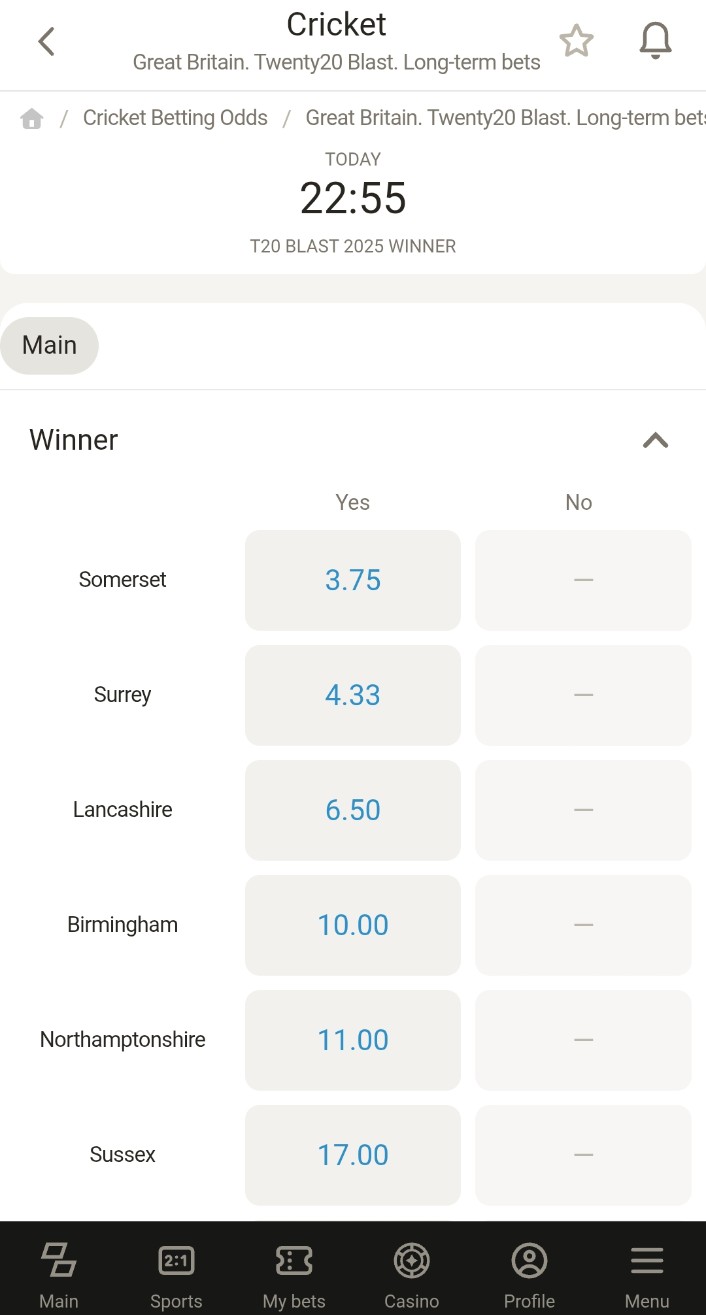This screenshot has height=1315, width=706.
Task: Select the Main market tab
Action: (x=50, y=345)
